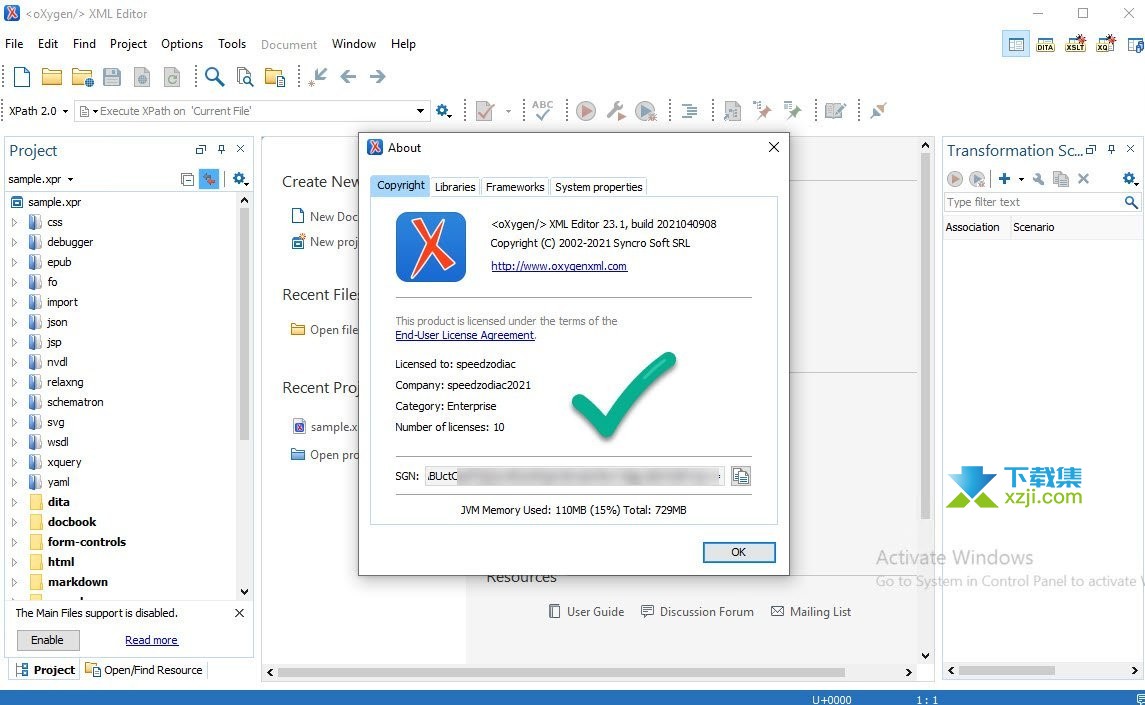Click the Enable button for Main Files support
1145x705 pixels.
[47, 640]
